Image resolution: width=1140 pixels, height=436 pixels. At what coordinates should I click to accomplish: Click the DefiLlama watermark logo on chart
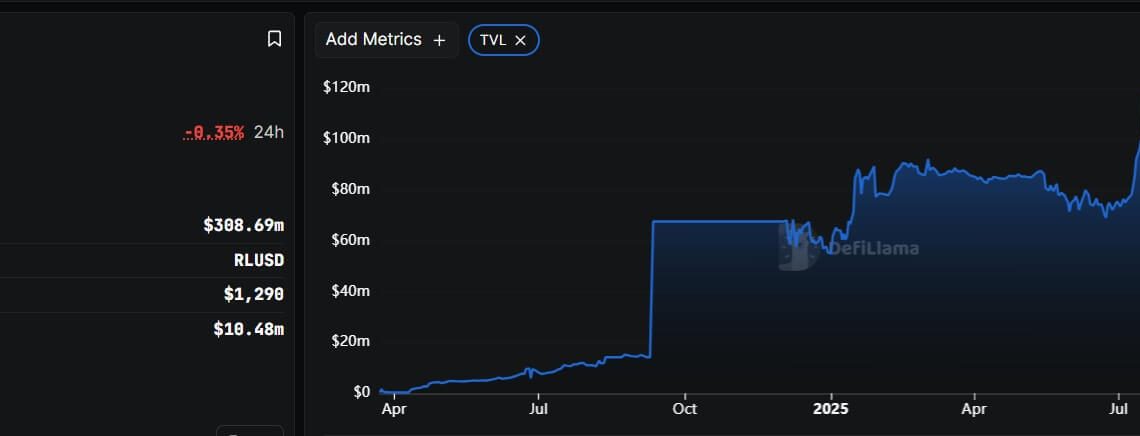(848, 247)
